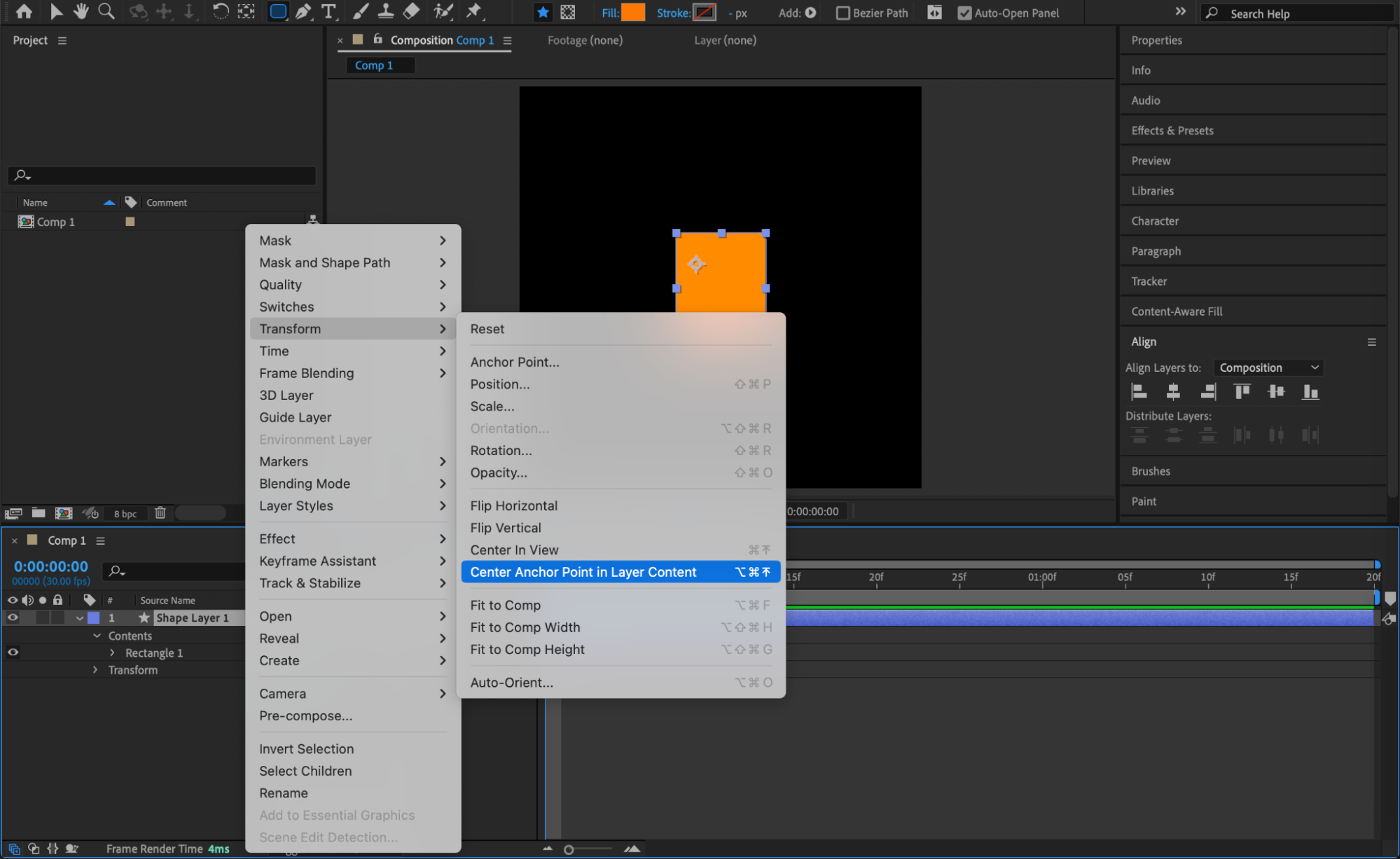Enable the Bezier Path checkbox
Viewport: 1400px width, 859px height.
tap(843, 13)
